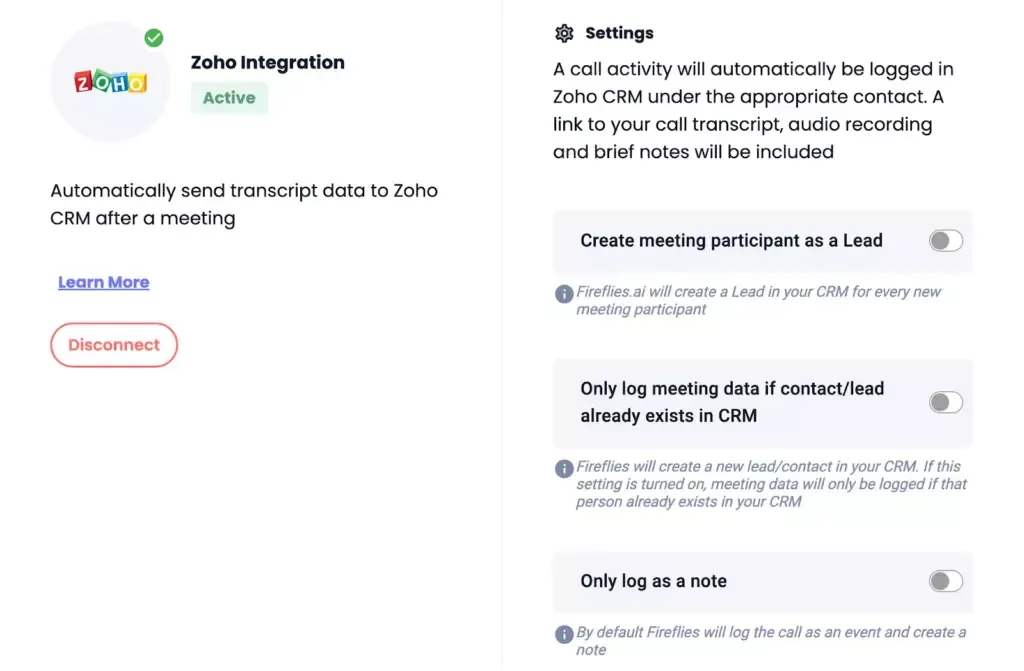Enable creating meeting participants as Leads
Screen dimensions: 1024x671
pyautogui.click(x=944, y=240)
